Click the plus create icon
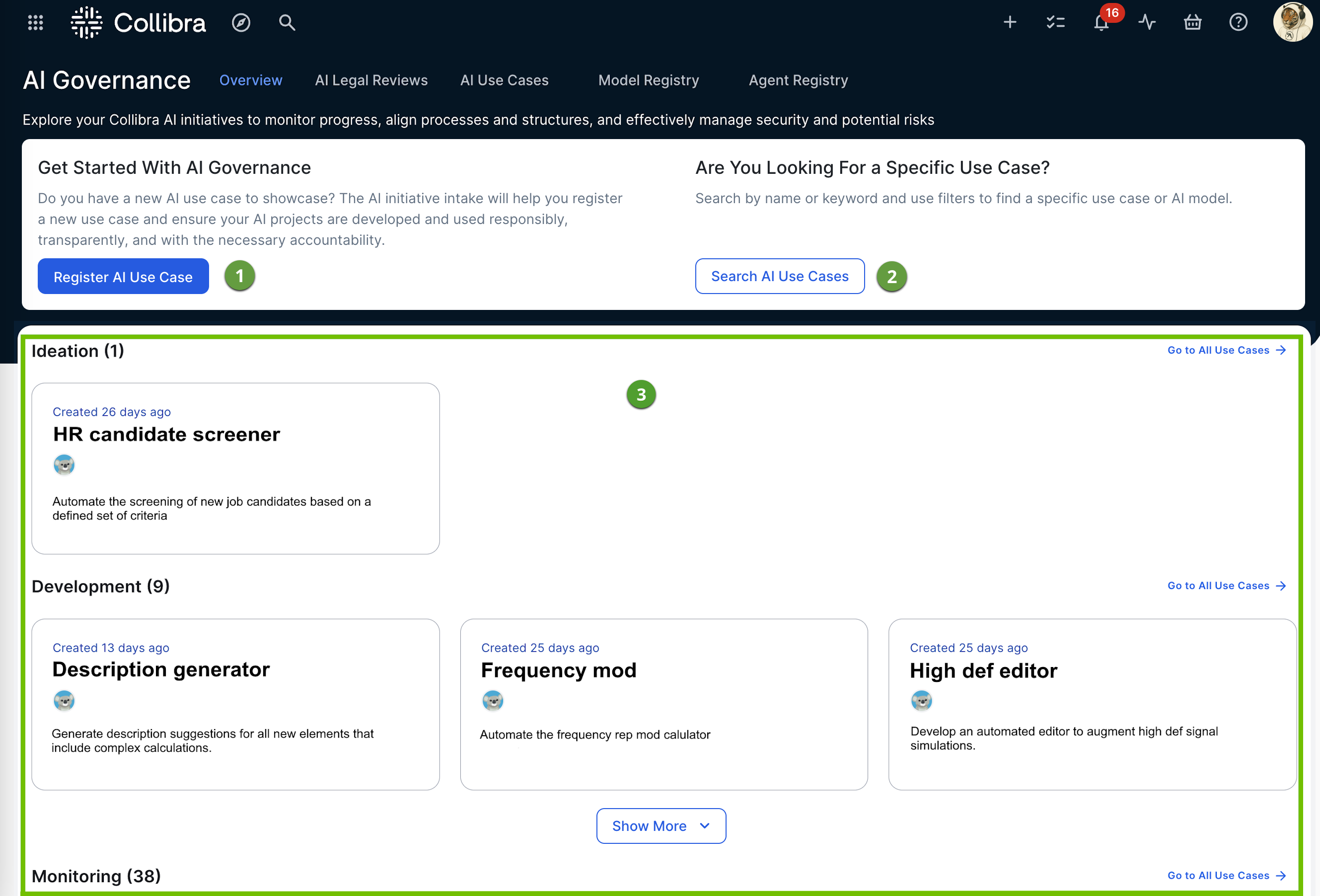The image size is (1320, 896). coord(1009,23)
